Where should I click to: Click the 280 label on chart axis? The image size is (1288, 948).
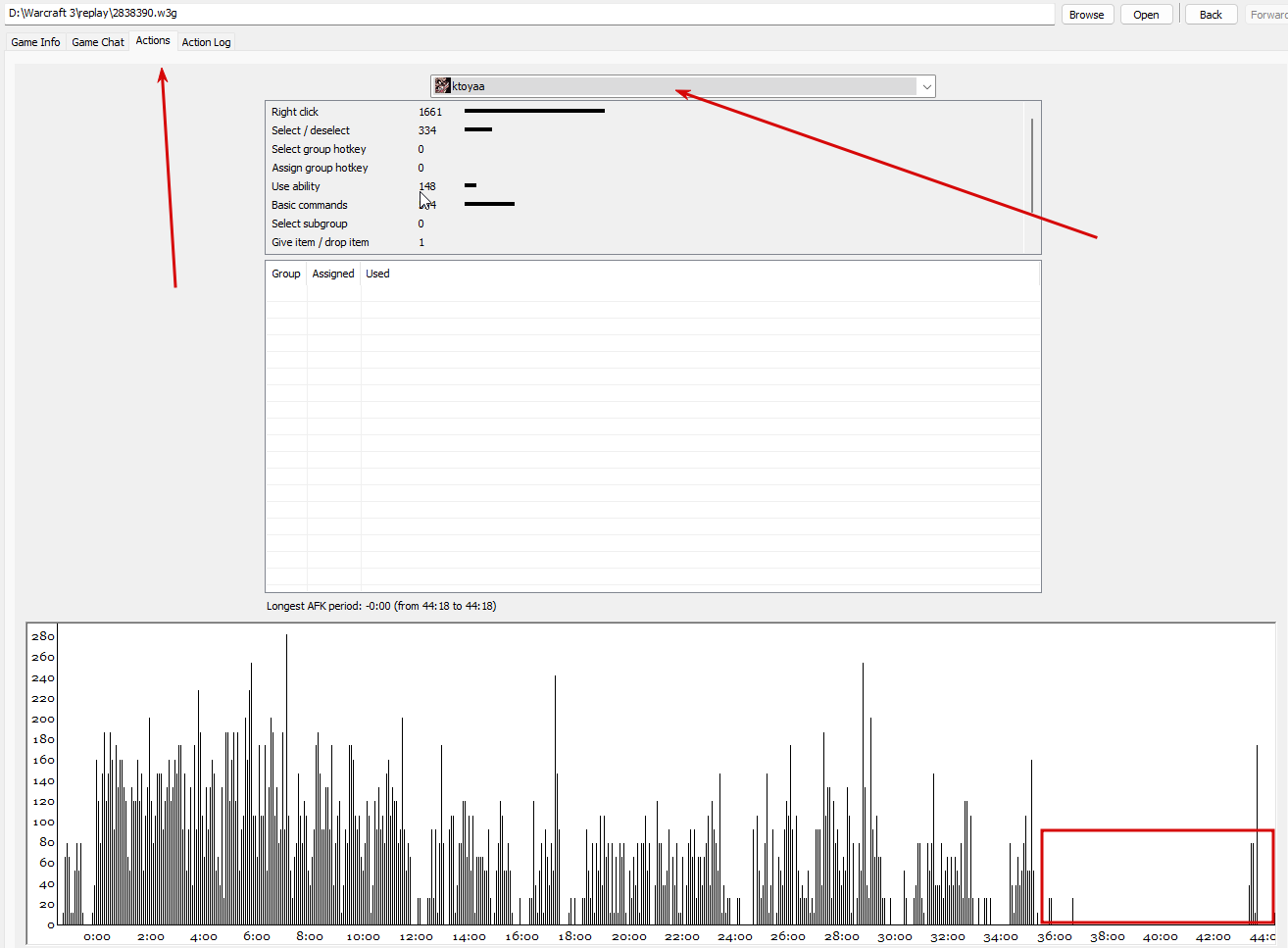tap(43, 636)
